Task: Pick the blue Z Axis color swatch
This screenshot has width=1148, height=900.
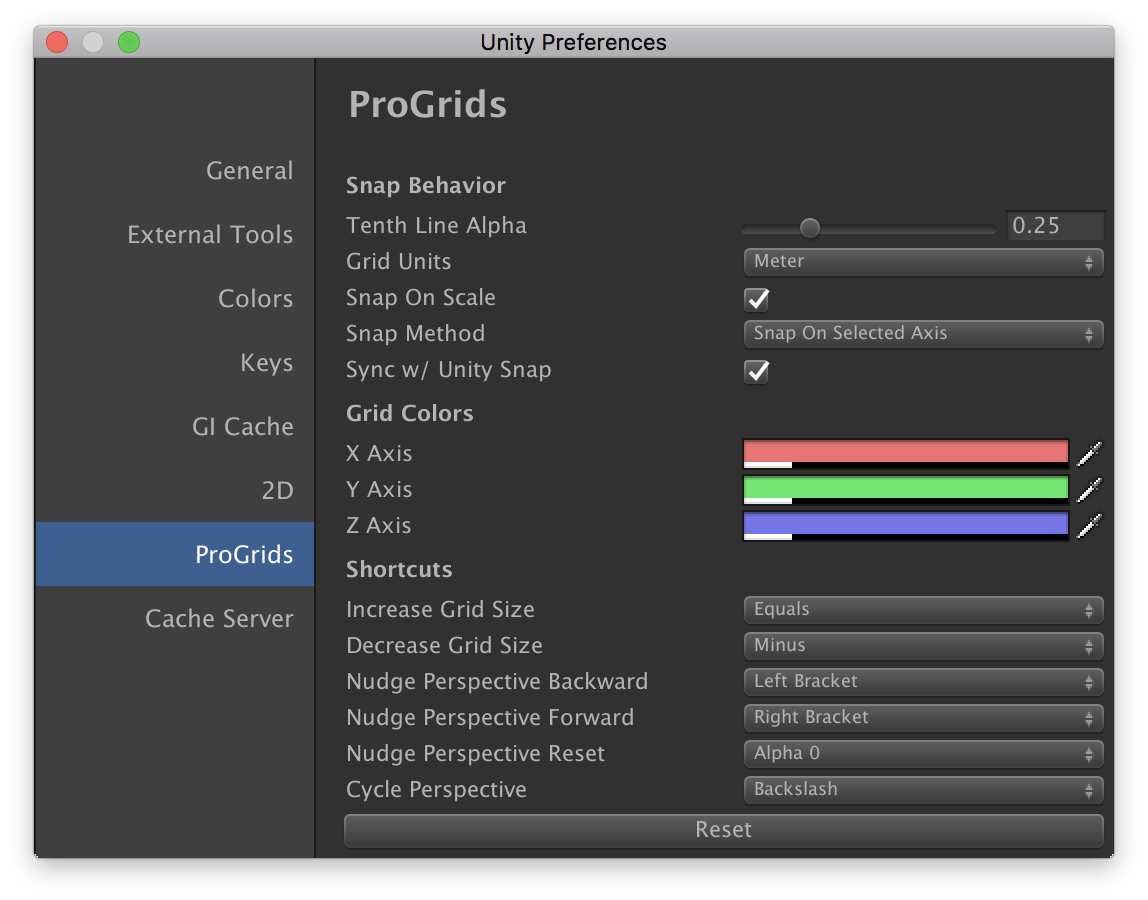Action: (906, 525)
